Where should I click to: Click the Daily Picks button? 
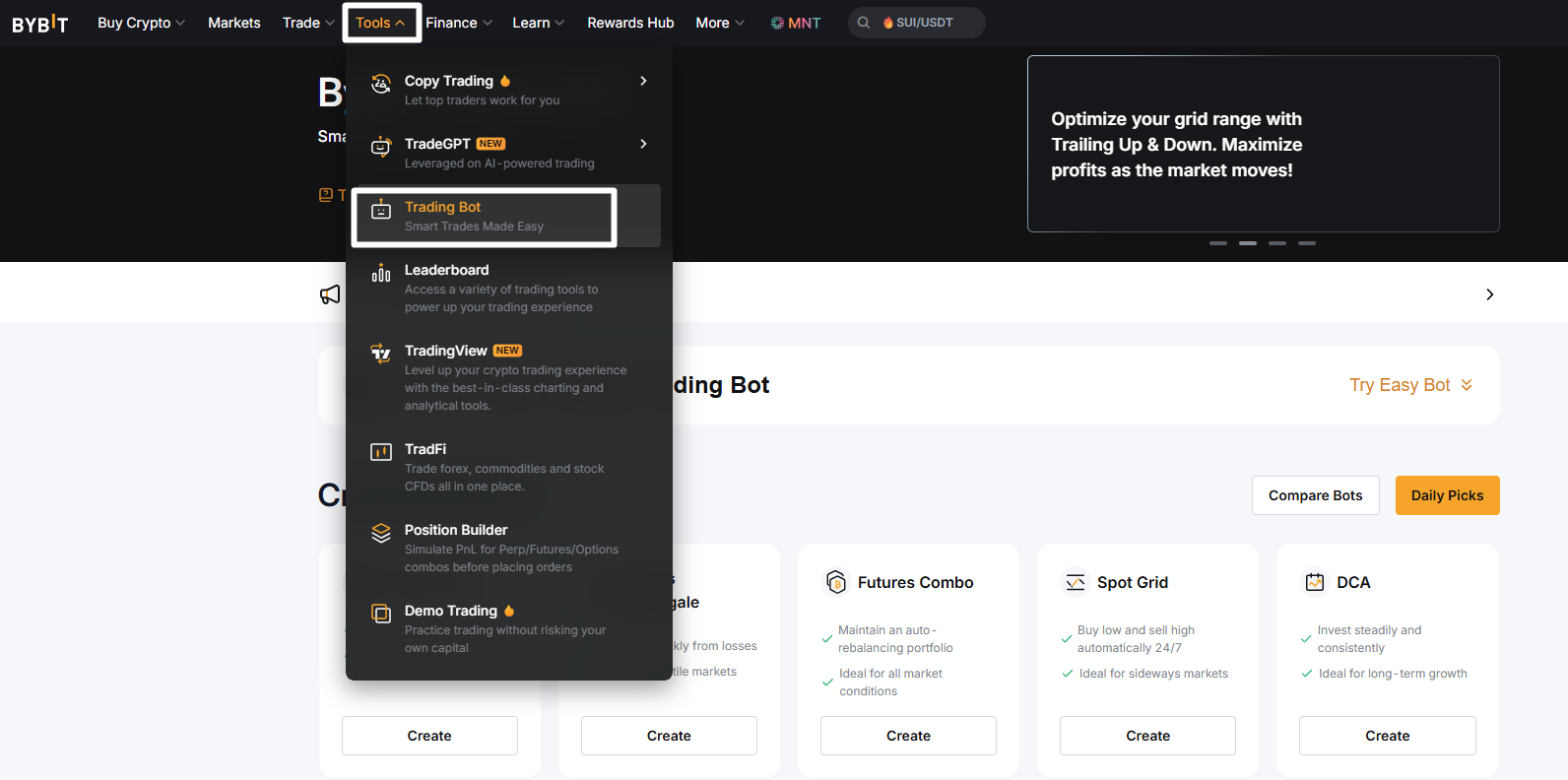pyautogui.click(x=1448, y=495)
